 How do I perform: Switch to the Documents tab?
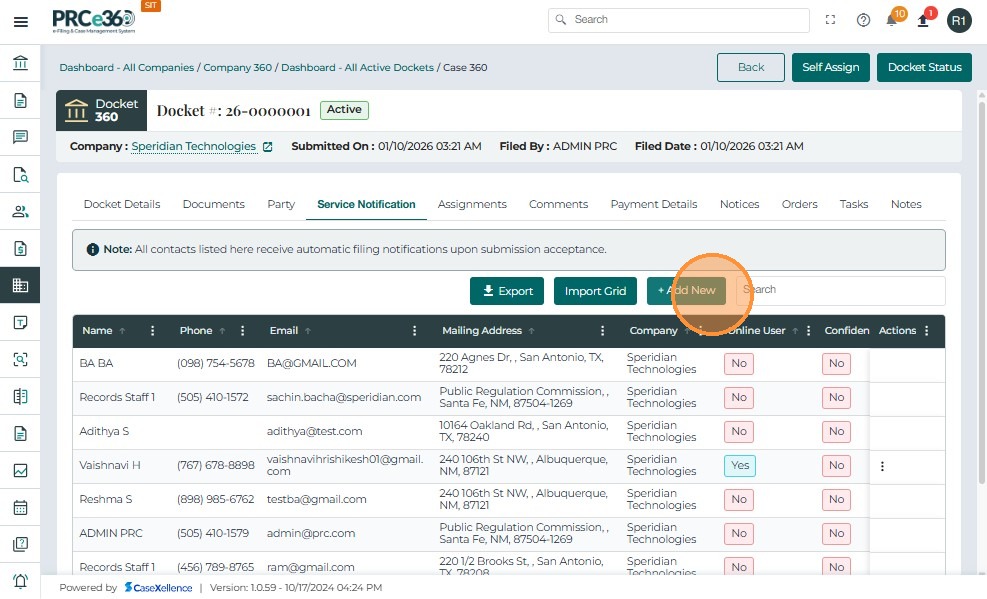click(213, 204)
